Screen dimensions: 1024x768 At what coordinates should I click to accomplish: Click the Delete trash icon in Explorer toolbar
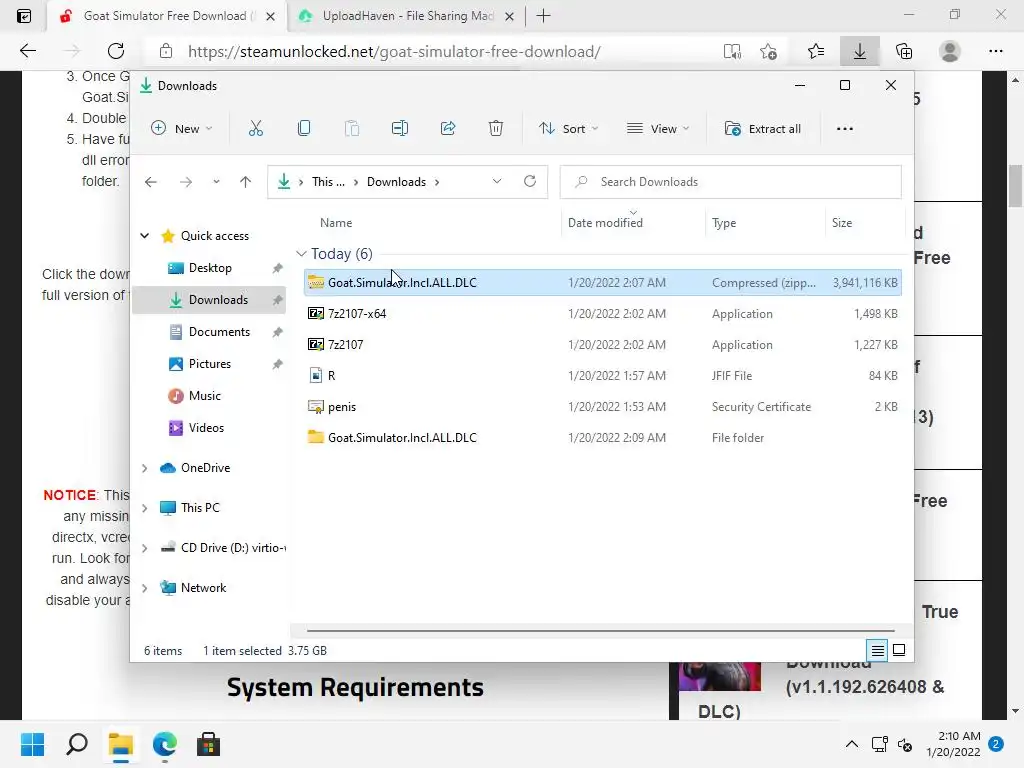(496, 129)
